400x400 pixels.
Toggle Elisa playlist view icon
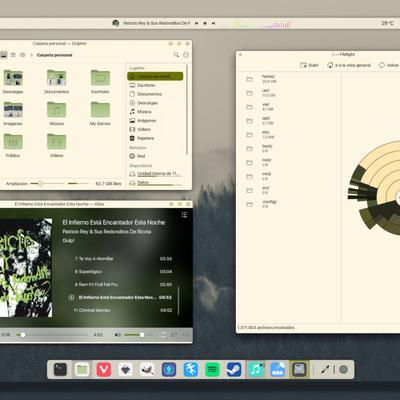pos(184,215)
